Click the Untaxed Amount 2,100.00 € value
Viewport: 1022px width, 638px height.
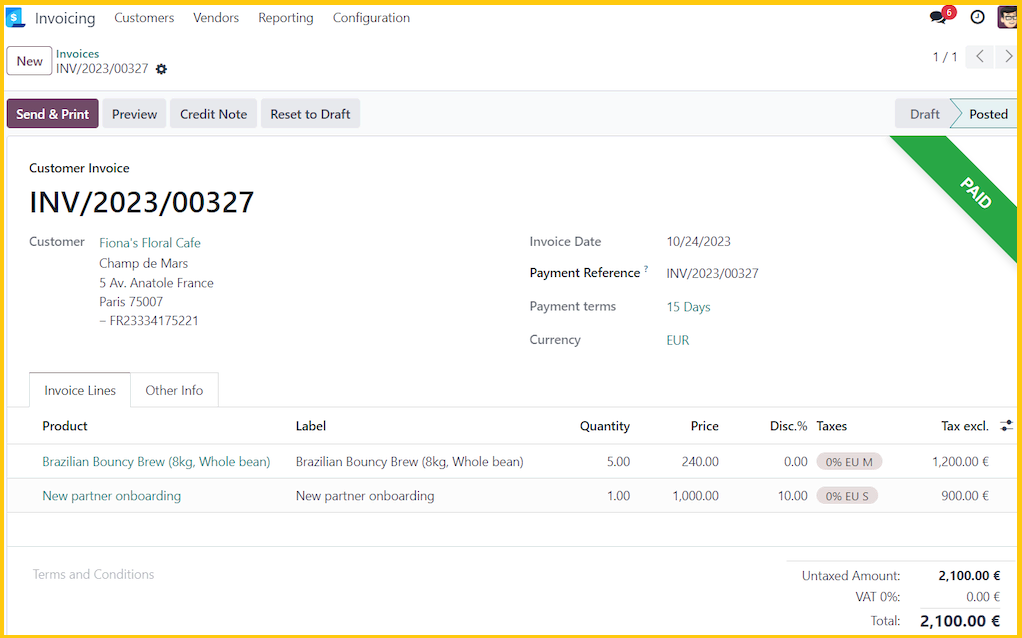point(969,576)
